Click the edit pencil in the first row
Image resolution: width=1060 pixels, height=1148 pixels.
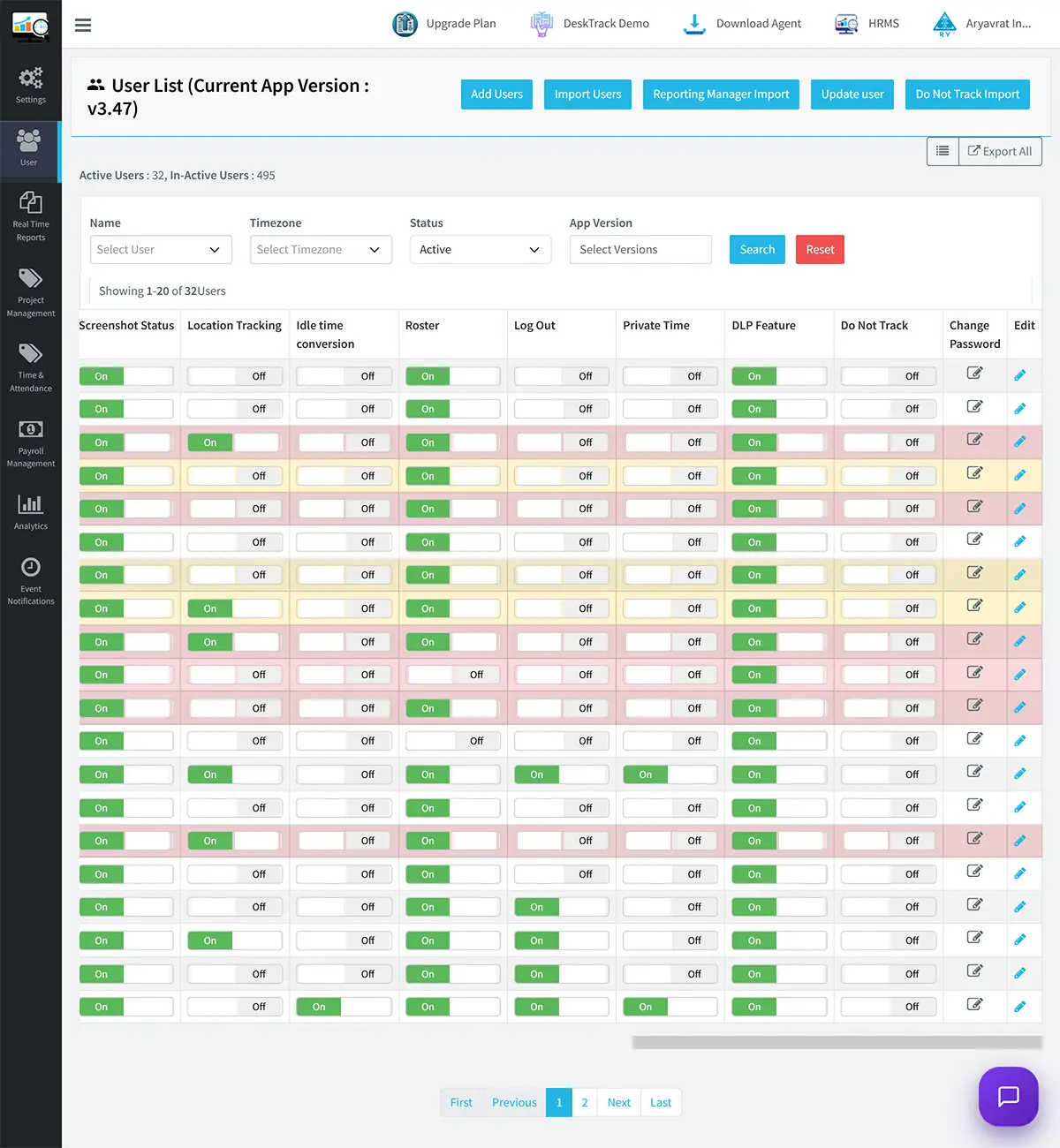coord(1020,375)
